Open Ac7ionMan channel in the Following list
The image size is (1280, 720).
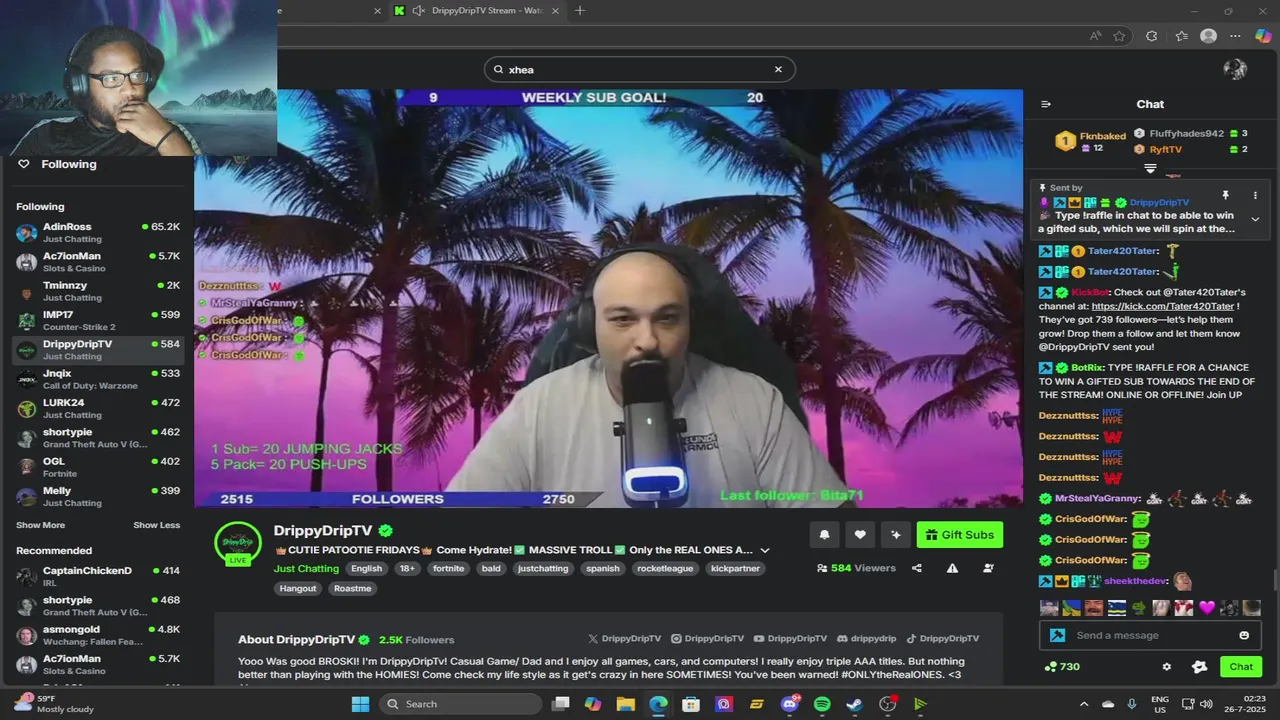pyautogui.click(x=98, y=262)
